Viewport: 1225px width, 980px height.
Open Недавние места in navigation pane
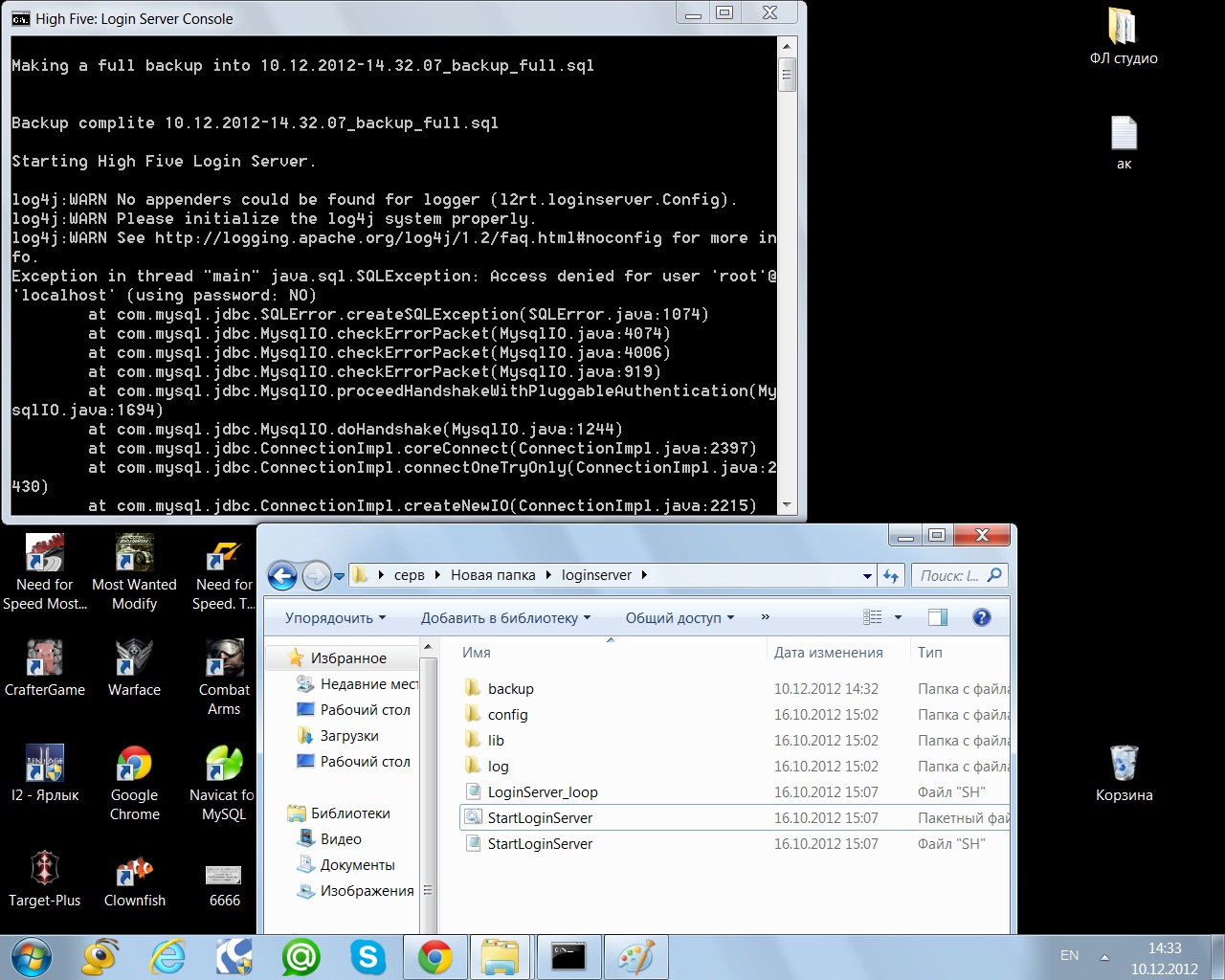pos(369,684)
